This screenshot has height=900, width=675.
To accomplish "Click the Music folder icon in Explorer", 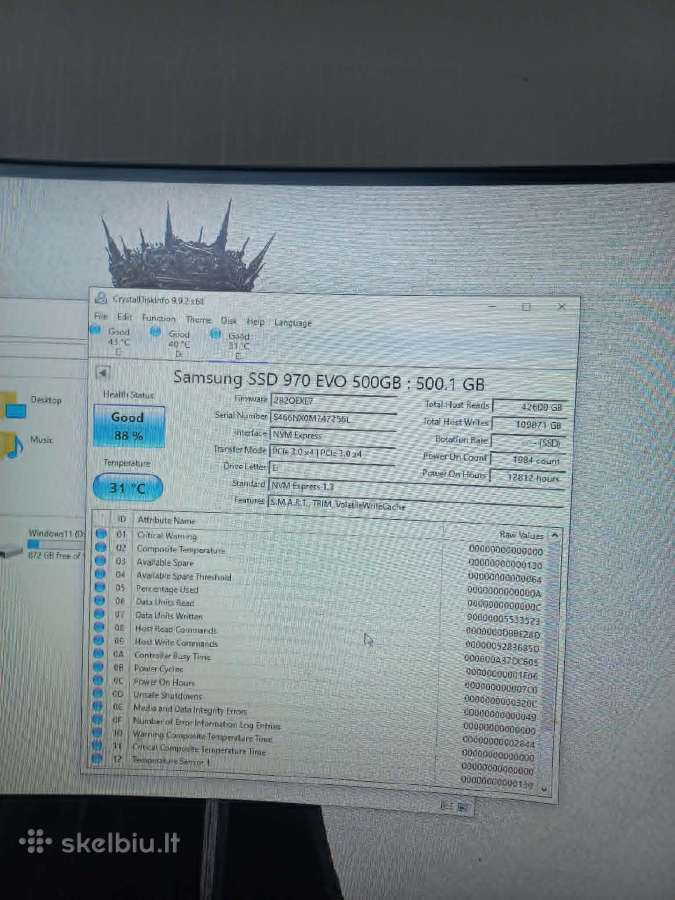I will pos(11,445).
